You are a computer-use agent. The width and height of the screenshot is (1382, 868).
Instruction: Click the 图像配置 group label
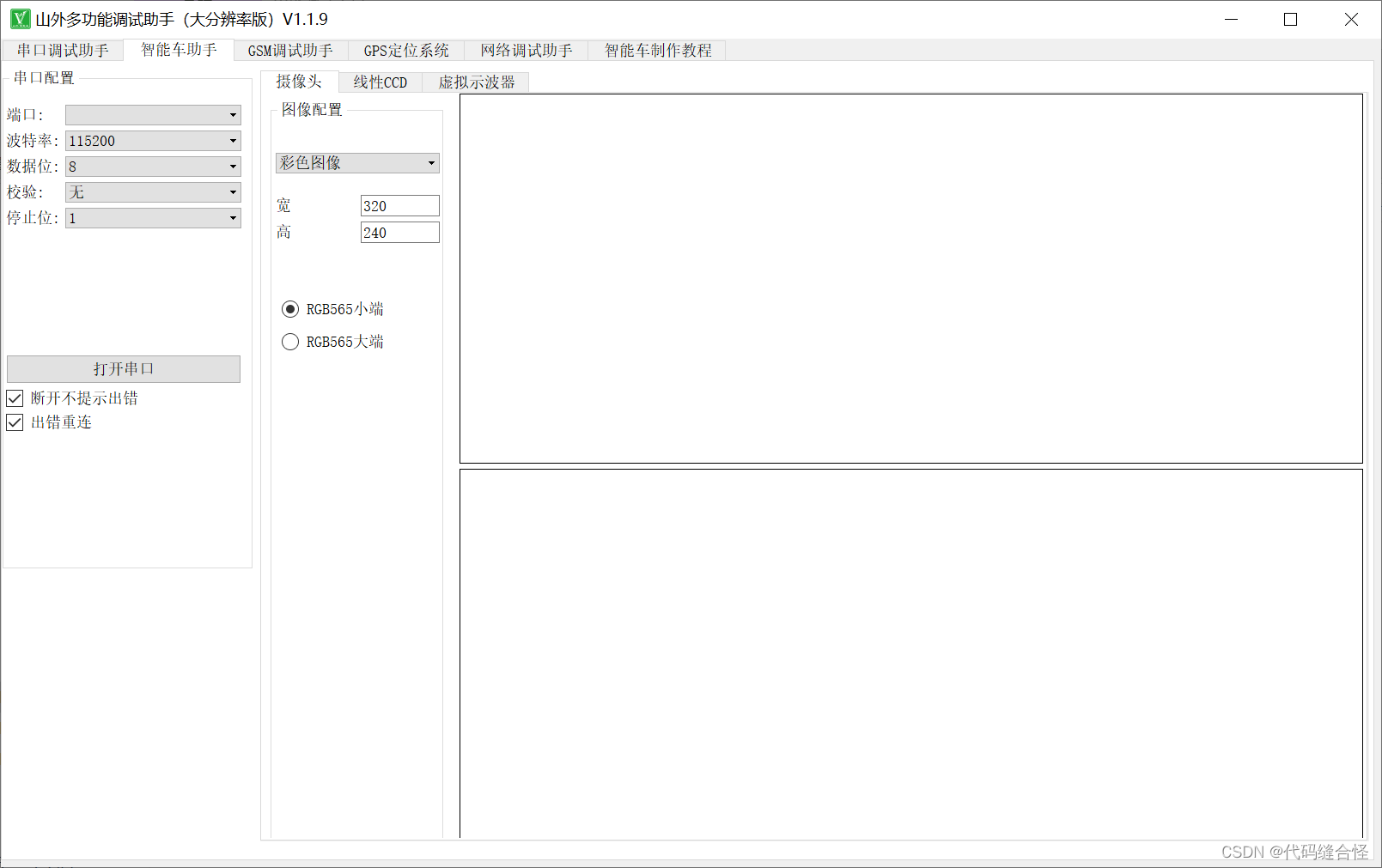(312, 110)
